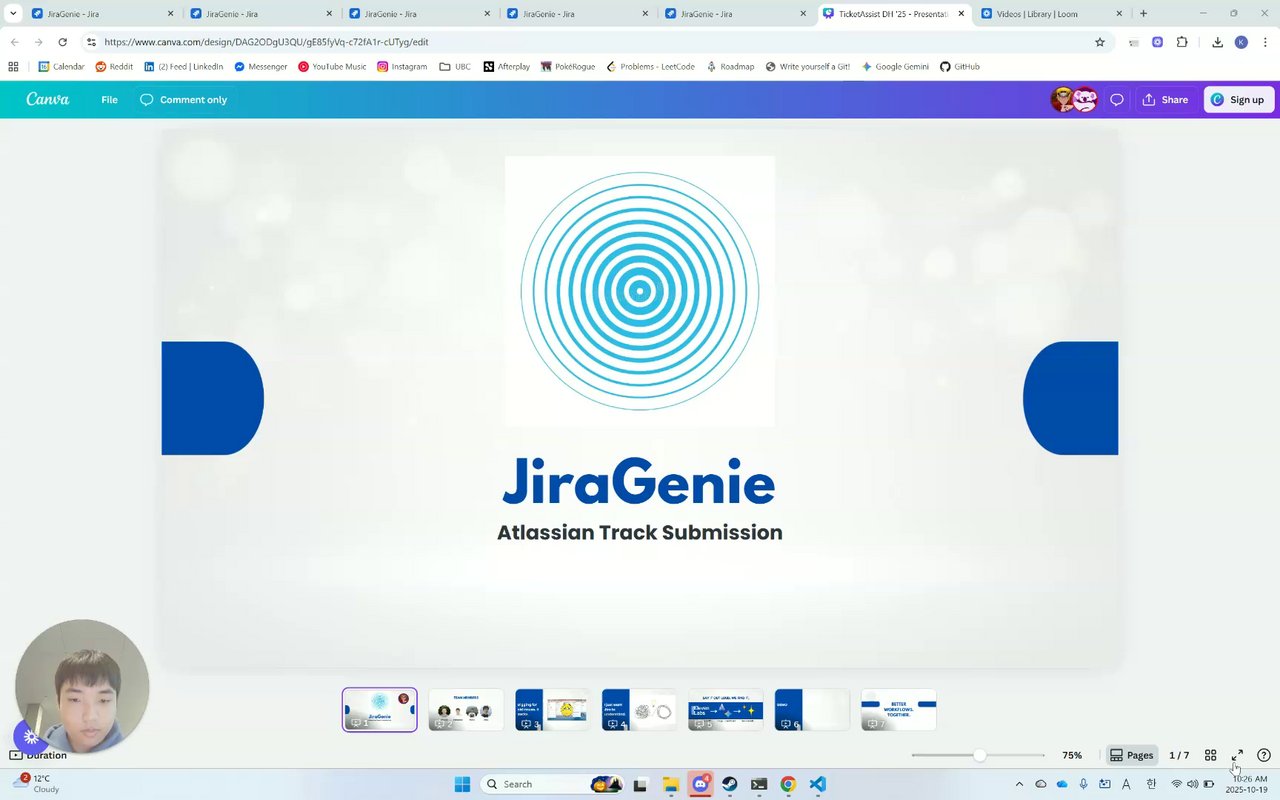Open the Messenger bookmark
The width and height of the screenshot is (1280, 800).
coord(260,67)
